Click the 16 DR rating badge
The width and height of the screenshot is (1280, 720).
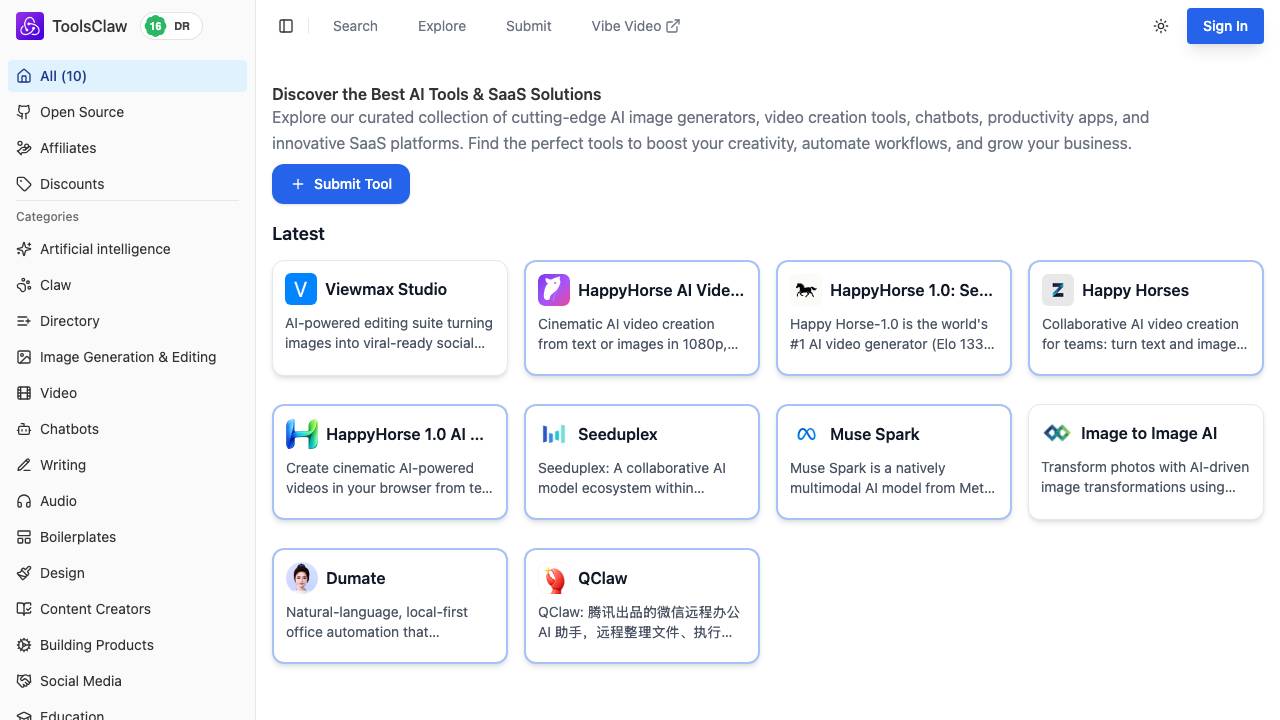(171, 26)
